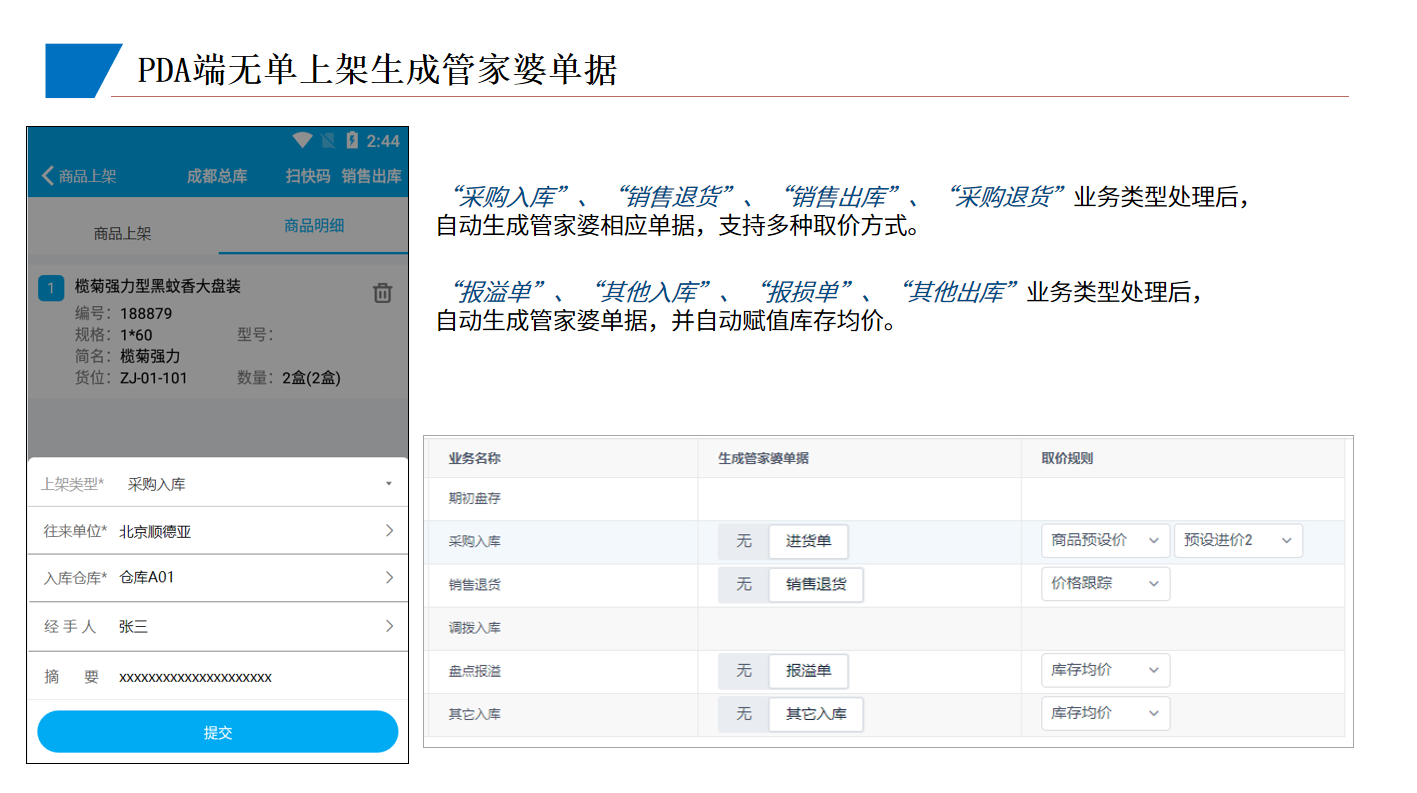Screen dimensions: 1417x793
Task: Open the 预设进价2 dropdown
Action: 1238,540
